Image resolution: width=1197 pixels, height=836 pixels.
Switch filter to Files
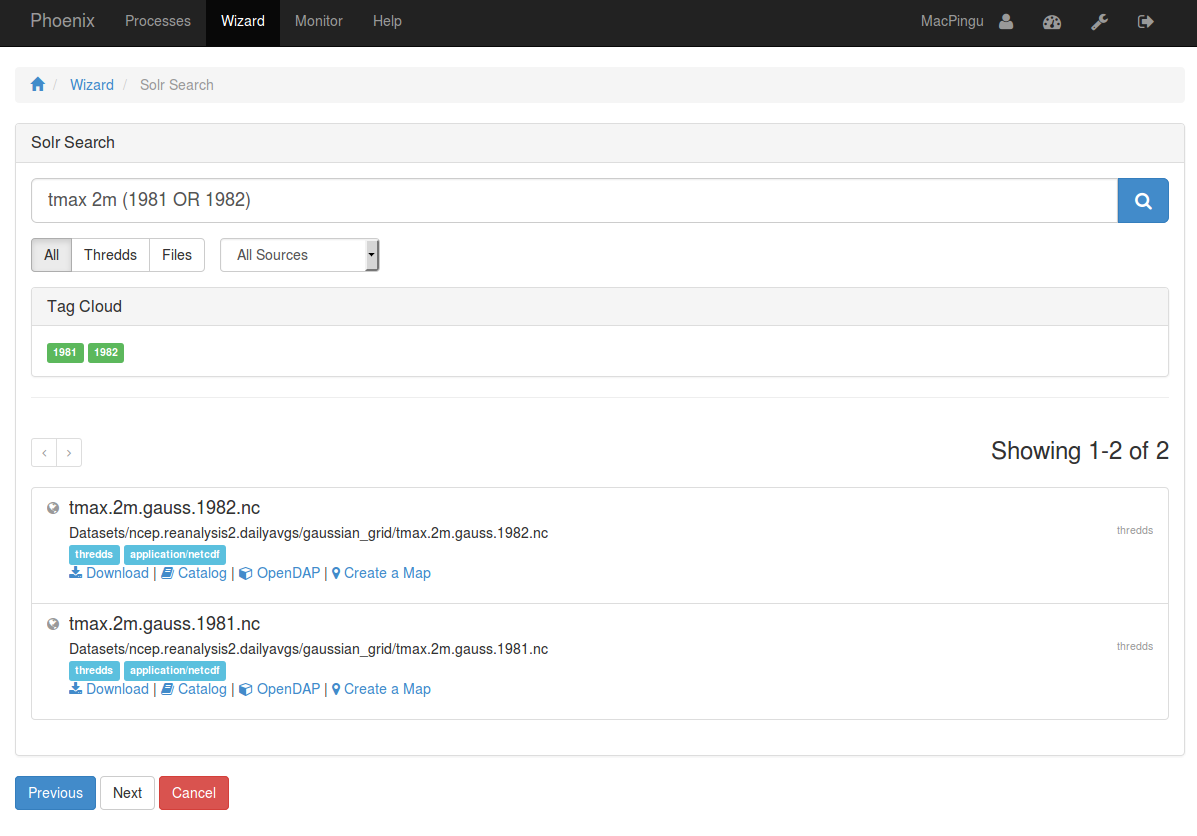177,255
